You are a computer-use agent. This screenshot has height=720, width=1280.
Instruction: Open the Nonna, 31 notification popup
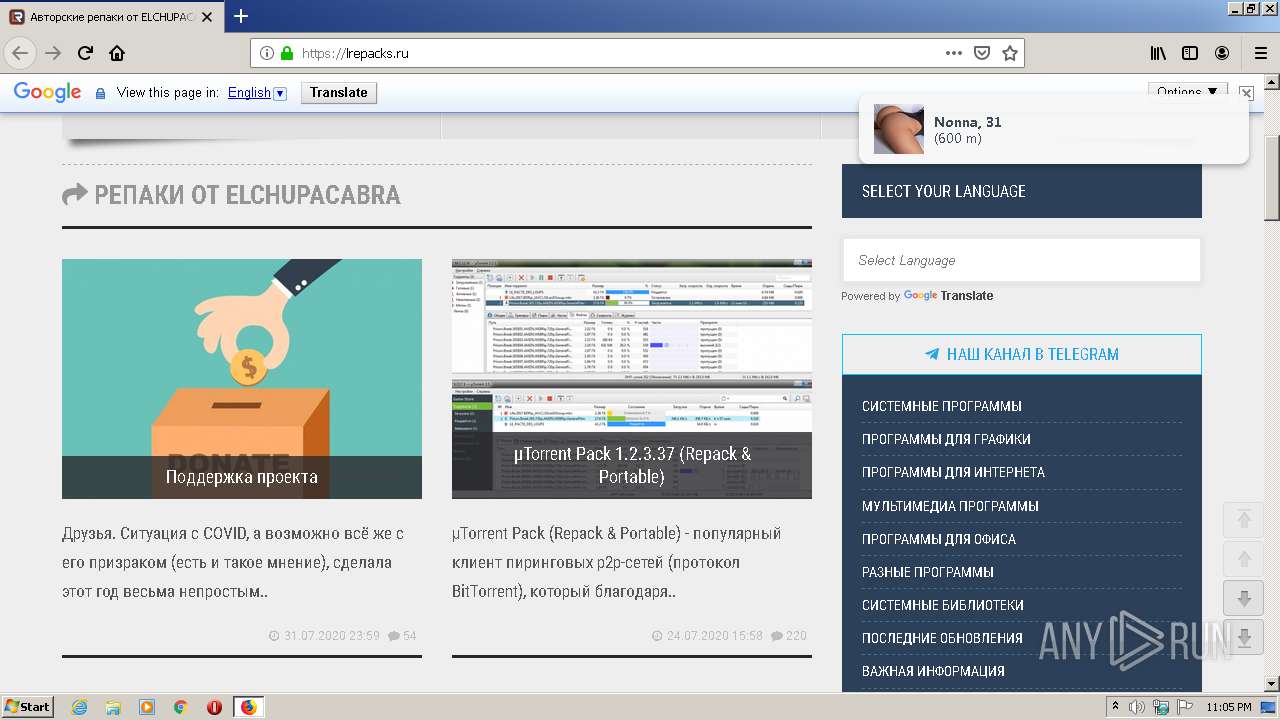click(1054, 129)
